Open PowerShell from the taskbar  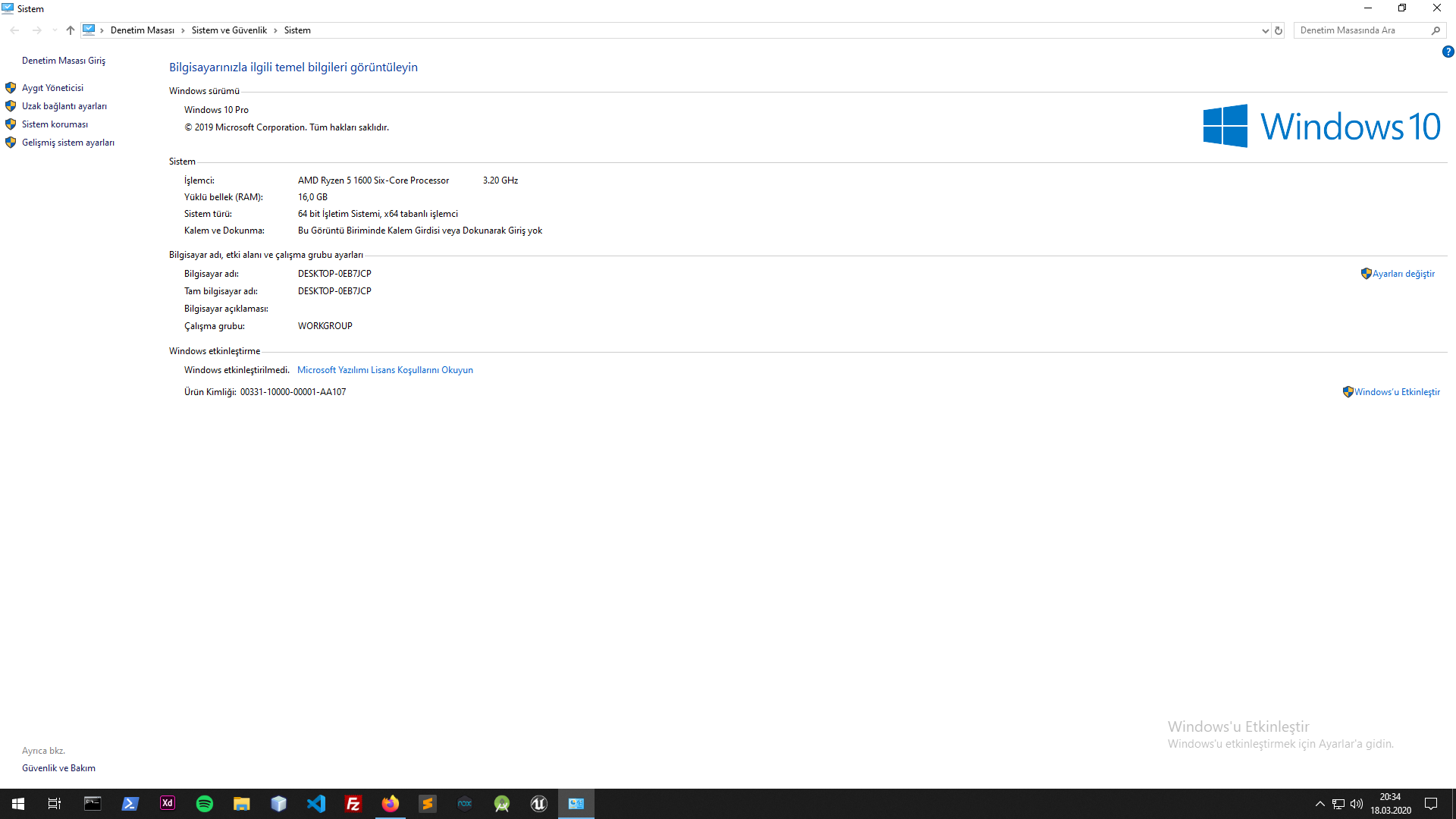click(130, 804)
